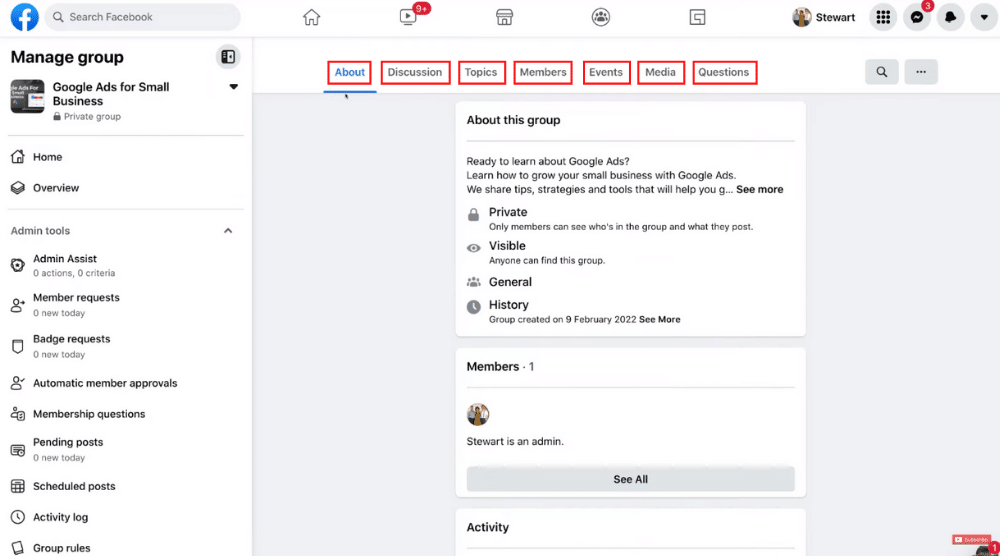Screen dimensions: 1000x556
Task: Click the group cover thumbnail
Action: coord(27,96)
